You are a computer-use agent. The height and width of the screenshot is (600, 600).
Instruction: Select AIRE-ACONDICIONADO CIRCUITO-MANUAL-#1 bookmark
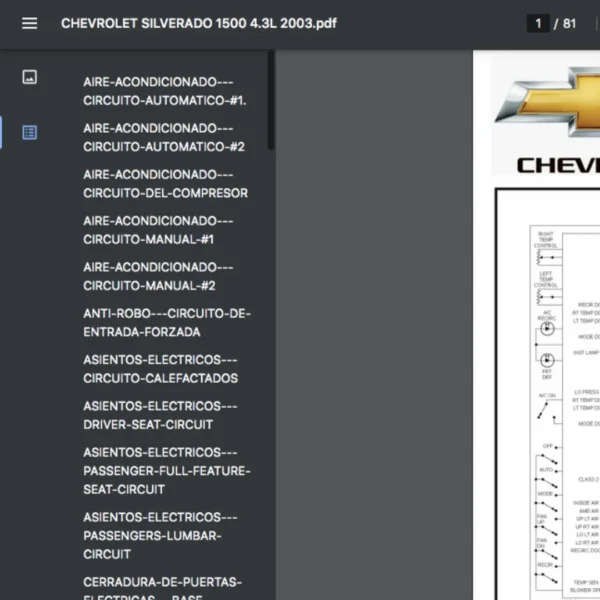coord(158,230)
